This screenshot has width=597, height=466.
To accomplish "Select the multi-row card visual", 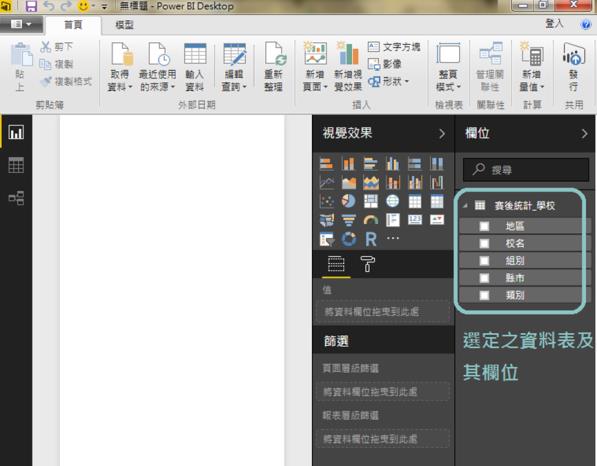I will click(x=393, y=220).
